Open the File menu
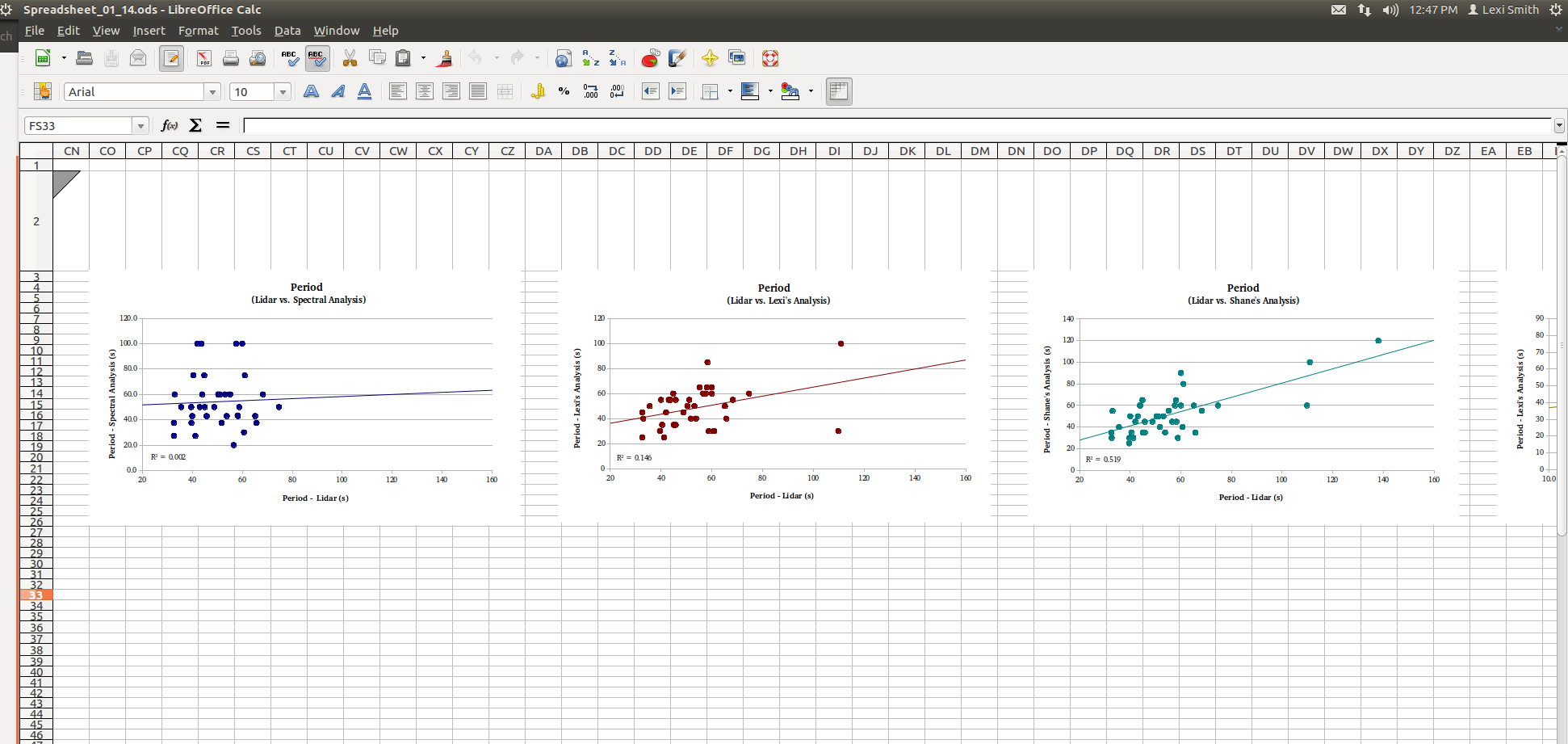The width and height of the screenshot is (1568, 744). click(x=35, y=31)
